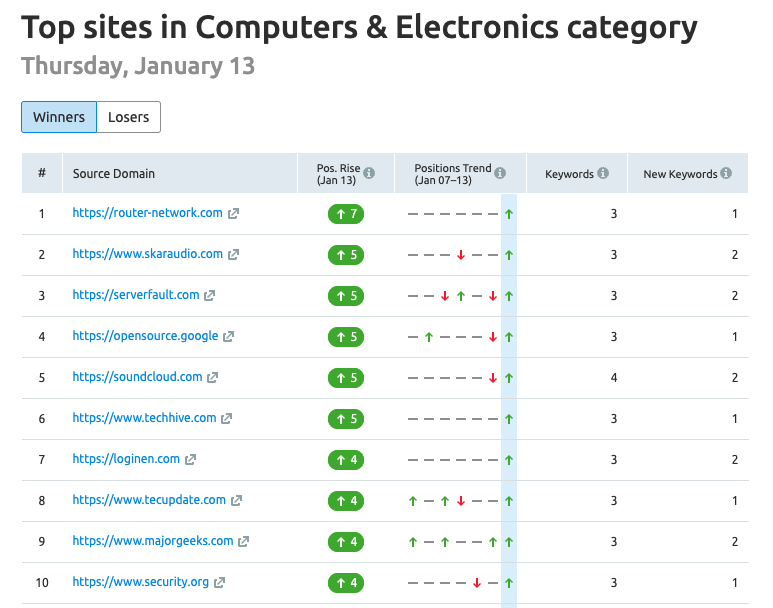Click the green +4 badge for security.org
773x608 pixels.
coord(346,583)
